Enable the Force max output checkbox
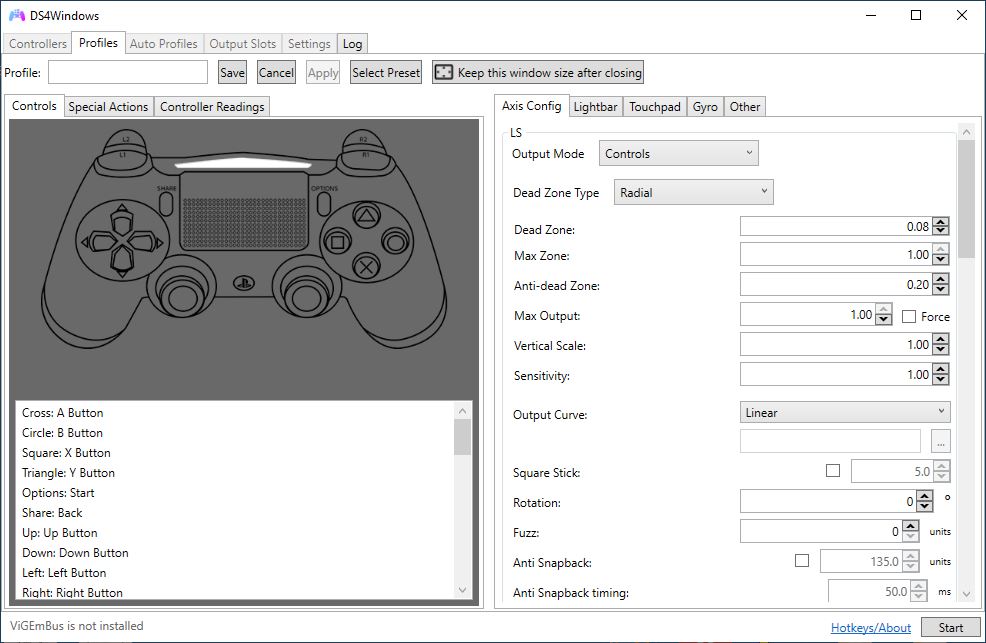This screenshot has width=986, height=643. (908, 317)
